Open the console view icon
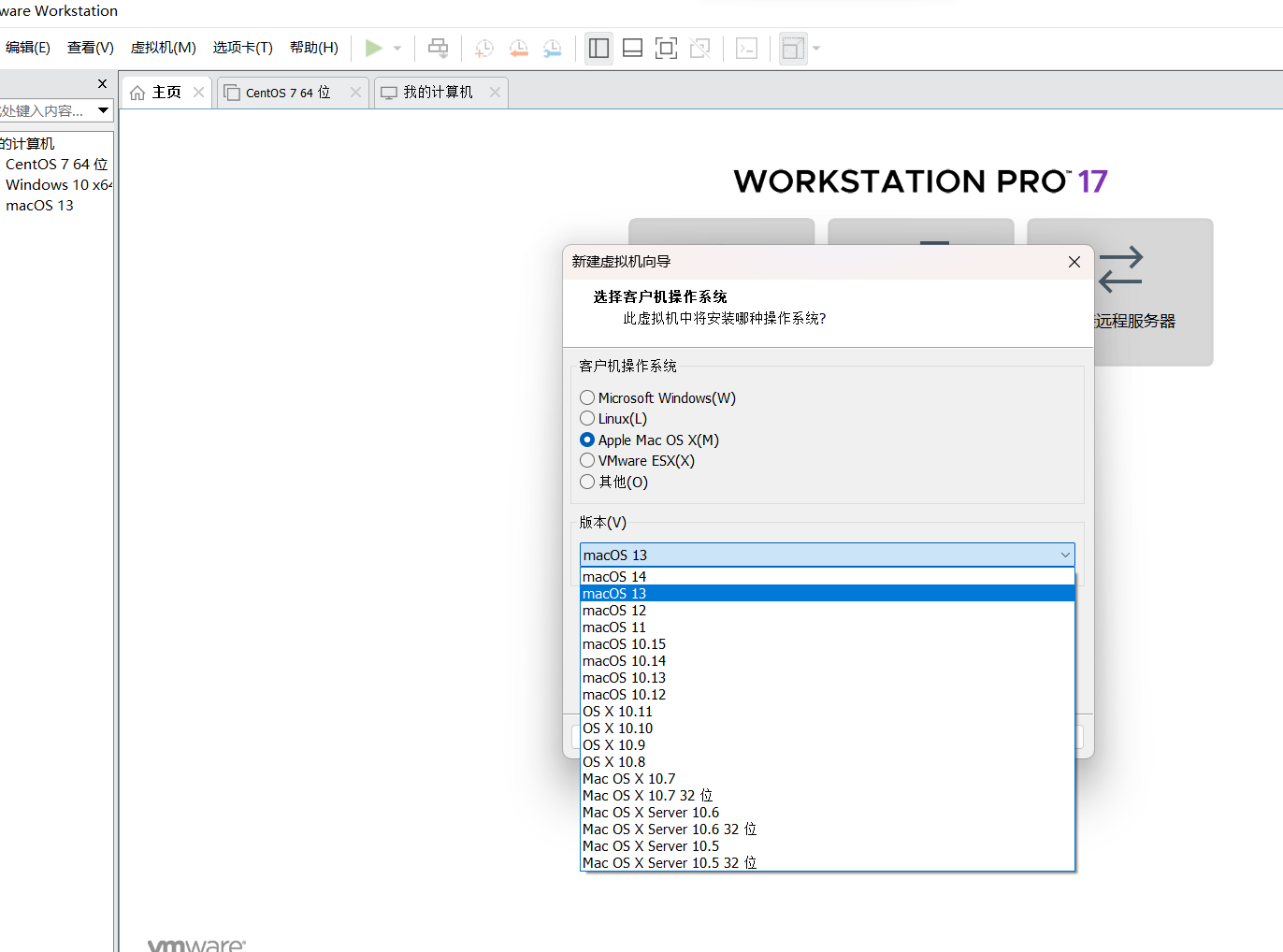The image size is (1283, 952). tap(746, 49)
